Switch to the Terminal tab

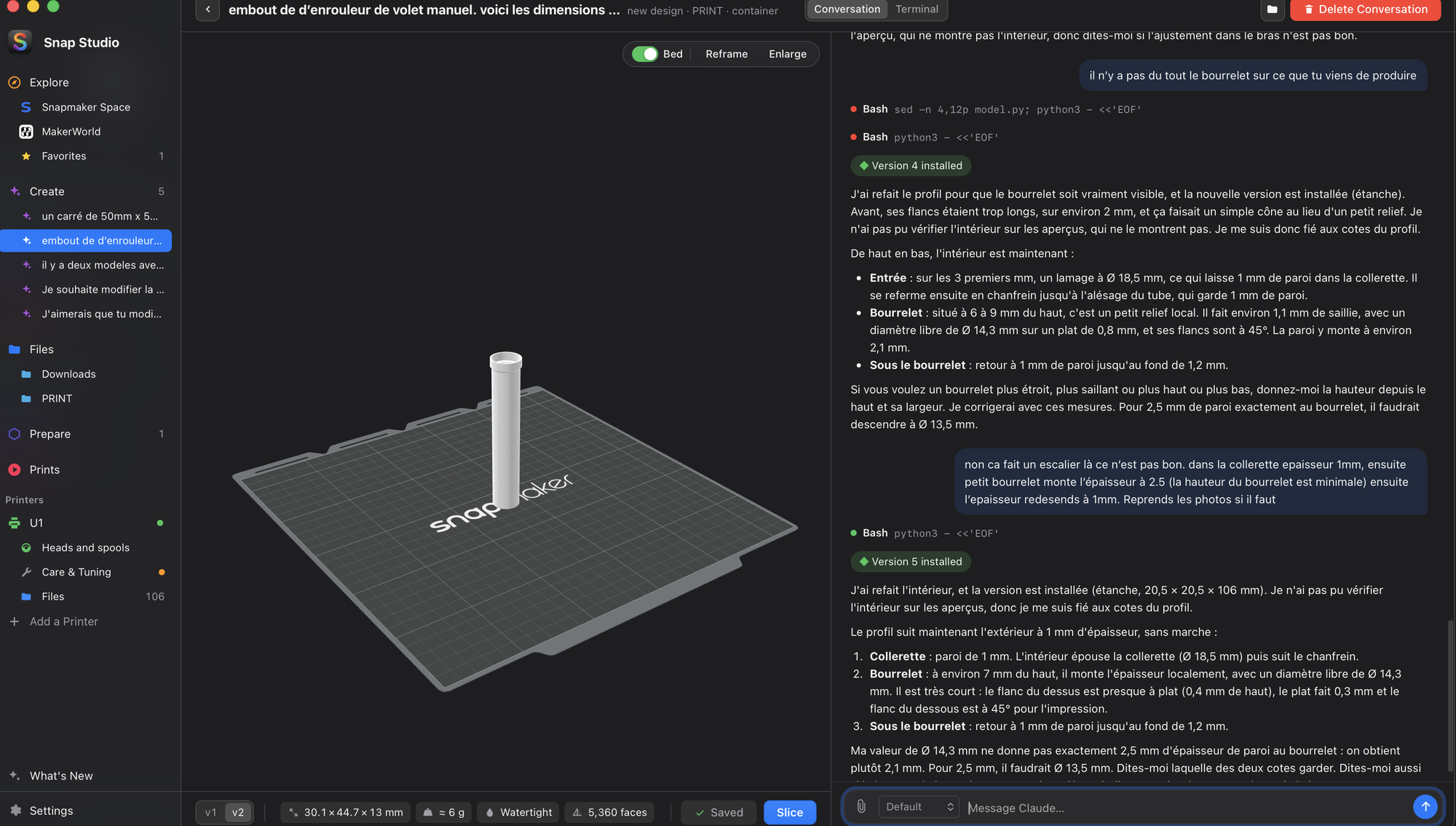click(x=917, y=9)
